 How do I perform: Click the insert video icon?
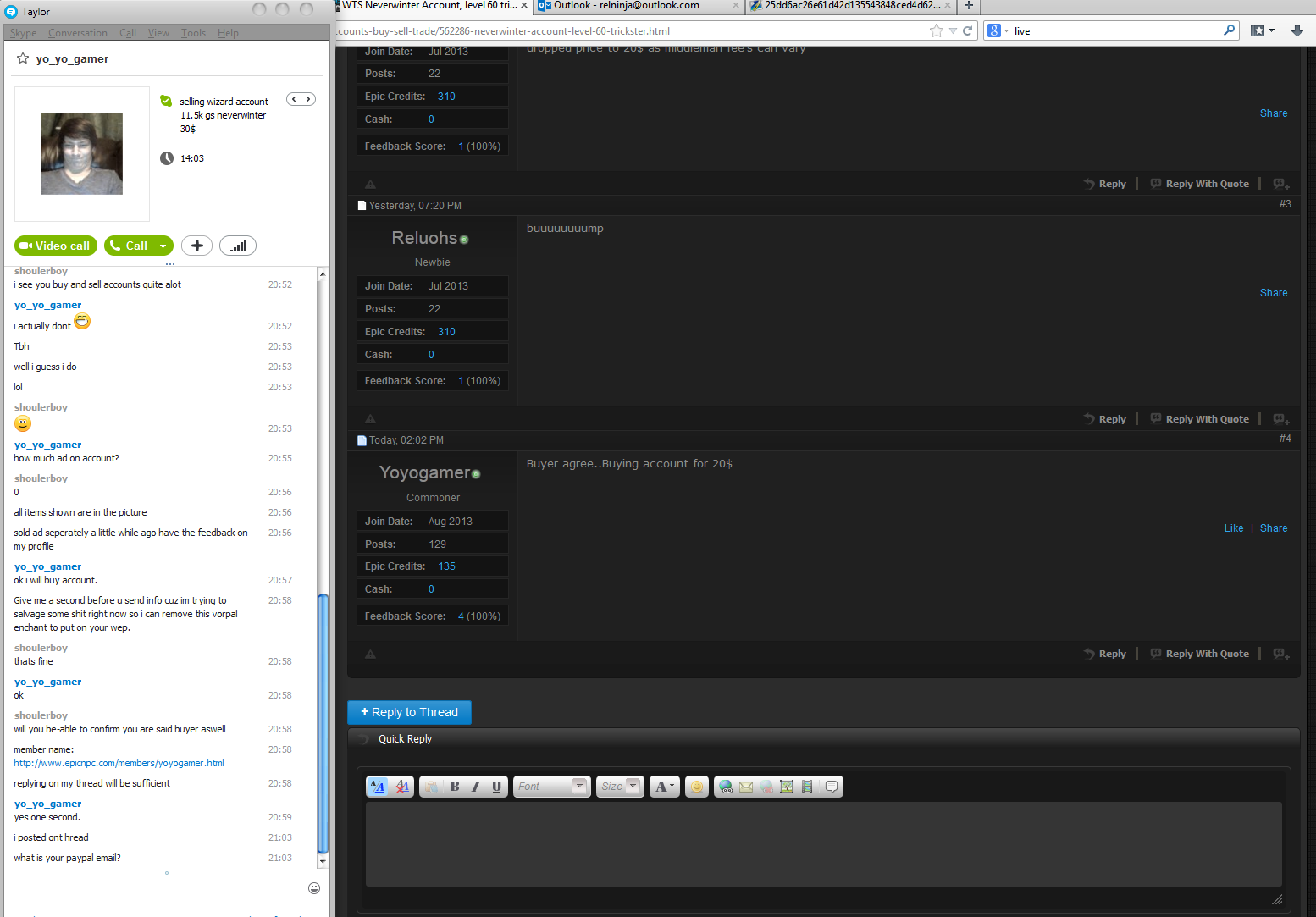(807, 787)
